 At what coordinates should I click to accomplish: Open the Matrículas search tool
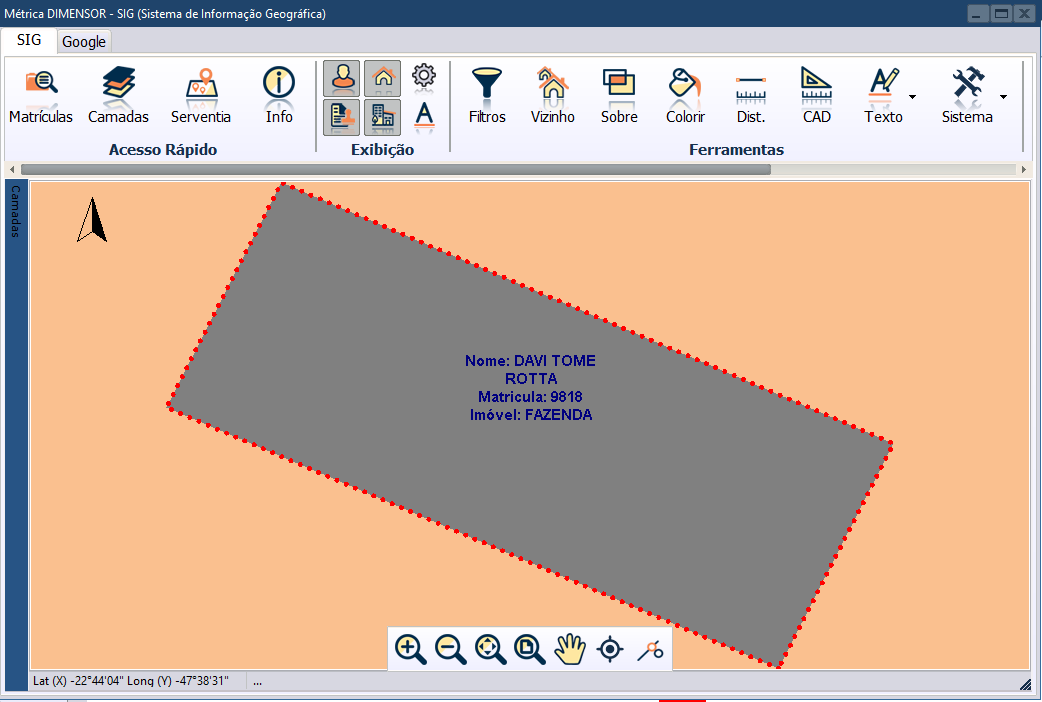point(41,95)
